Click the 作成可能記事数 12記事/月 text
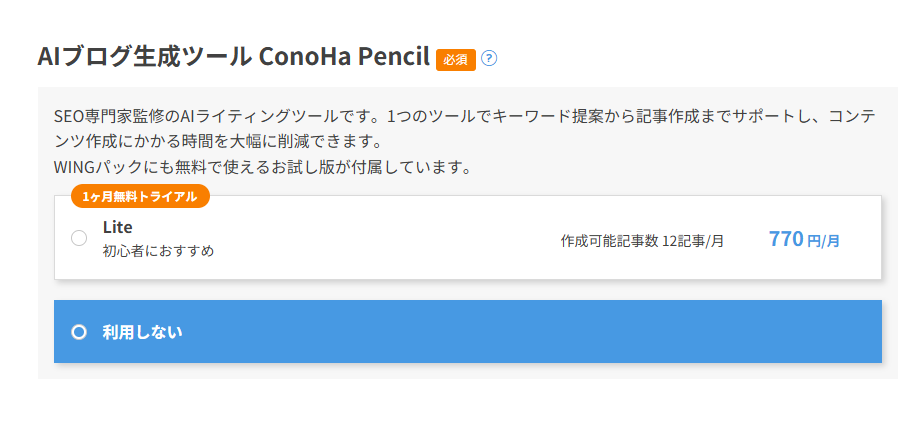This screenshot has width=920, height=424. pos(642,241)
